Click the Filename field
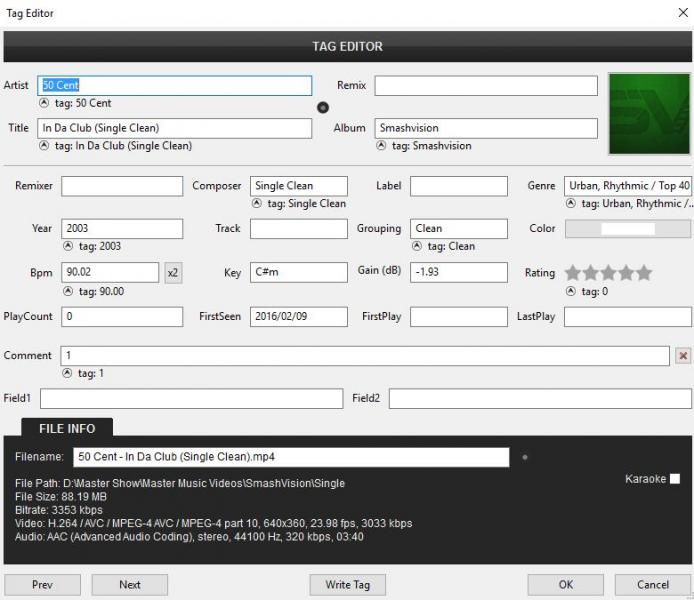The height and width of the screenshot is (600, 694). (291, 457)
